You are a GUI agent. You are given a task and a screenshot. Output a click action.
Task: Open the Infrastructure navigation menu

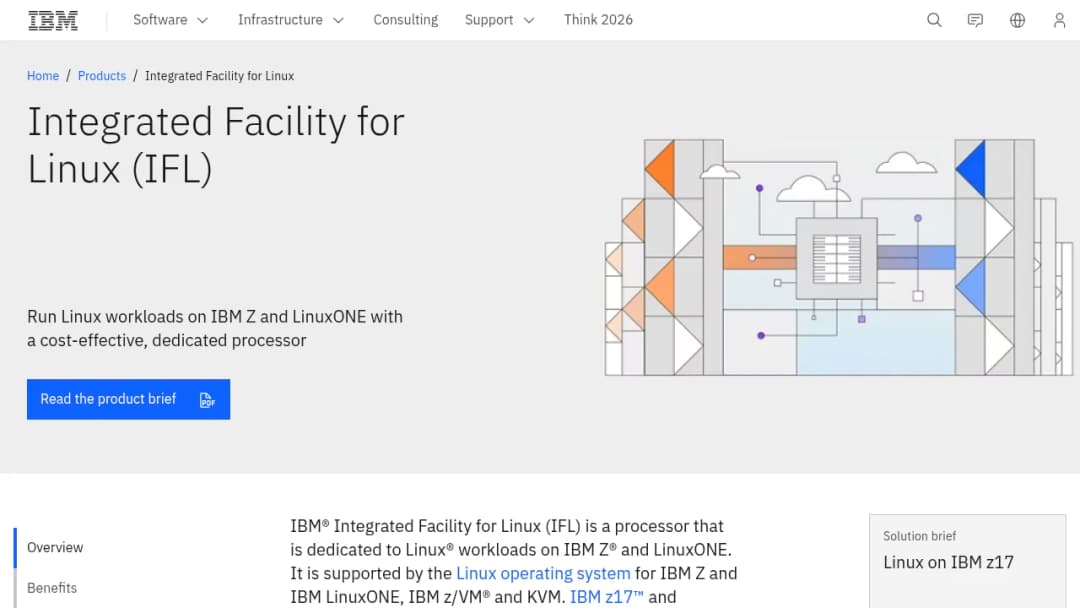[x=291, y=20]
